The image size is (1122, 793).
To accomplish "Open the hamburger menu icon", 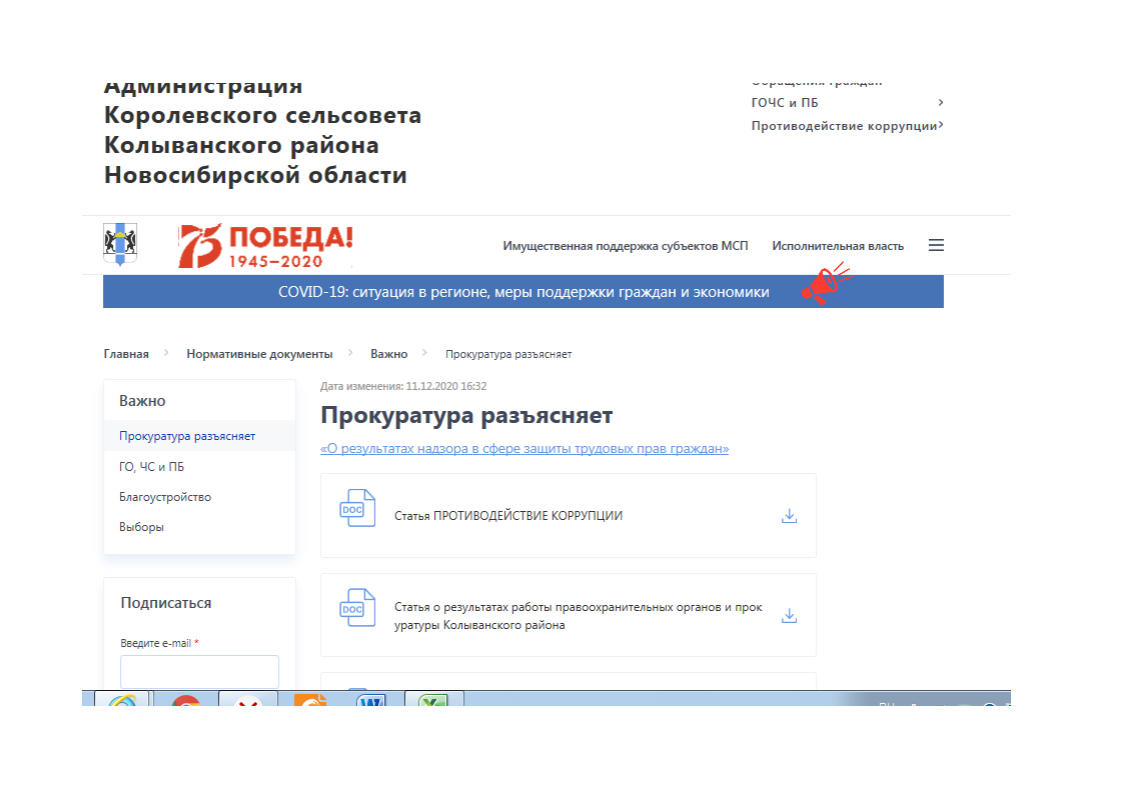I will point(936,245).
